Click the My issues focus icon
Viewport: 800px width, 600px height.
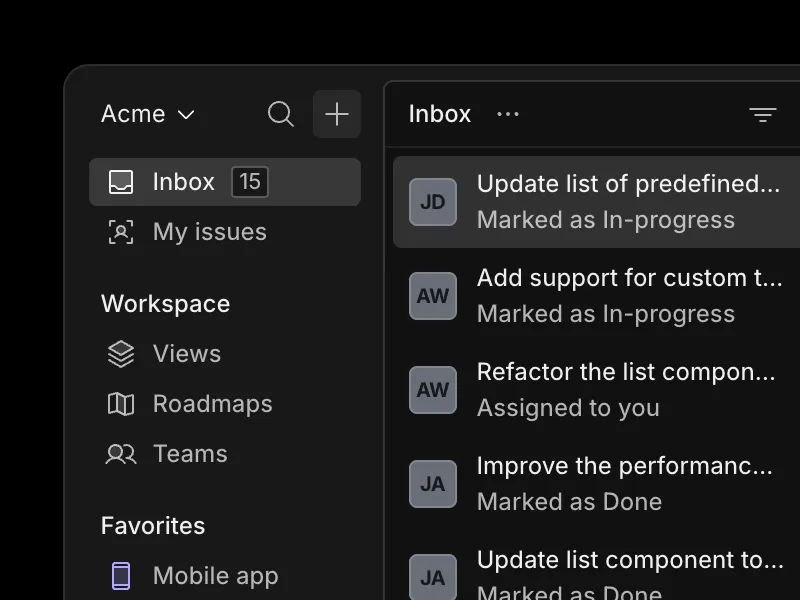tap(121, 232)
